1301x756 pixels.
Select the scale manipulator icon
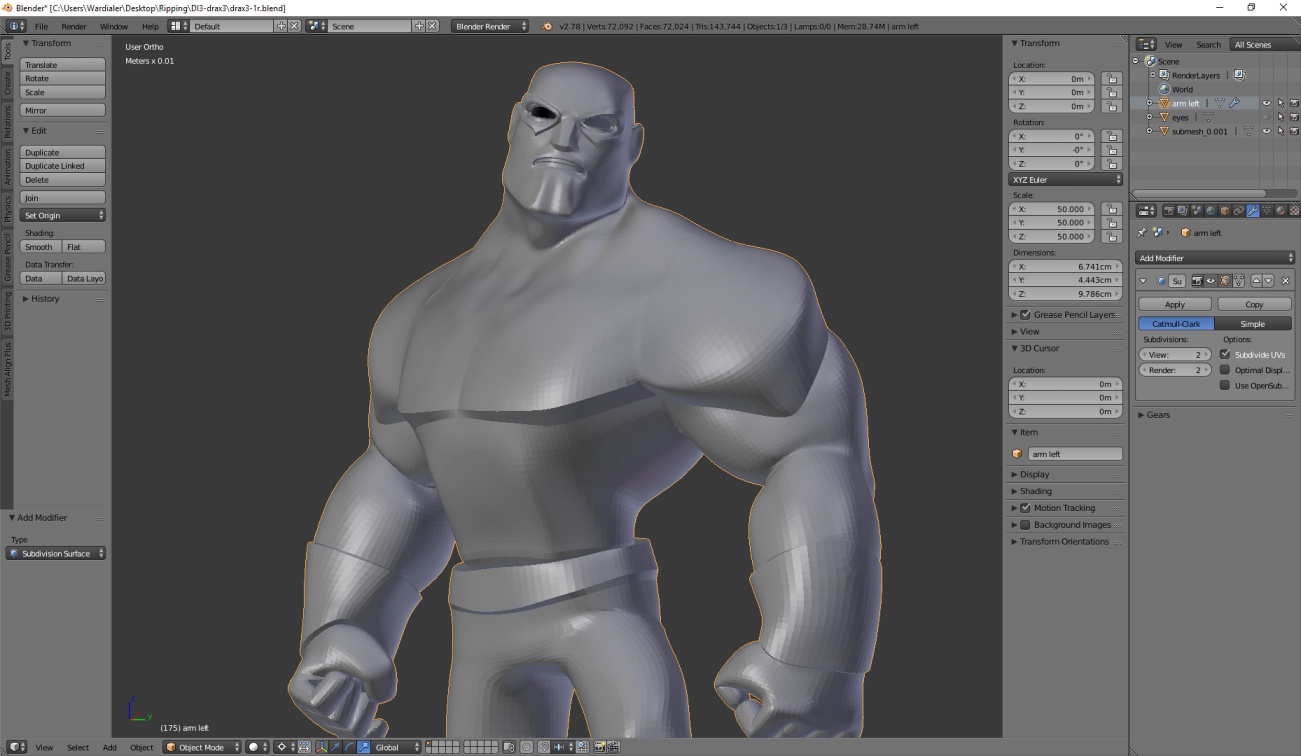click(363, 747)
